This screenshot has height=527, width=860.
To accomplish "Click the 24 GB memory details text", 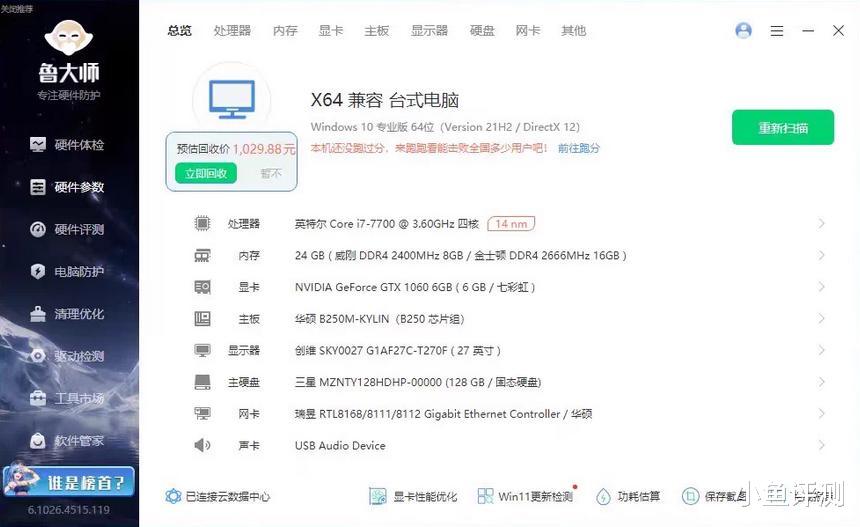I will pos(461,256).
